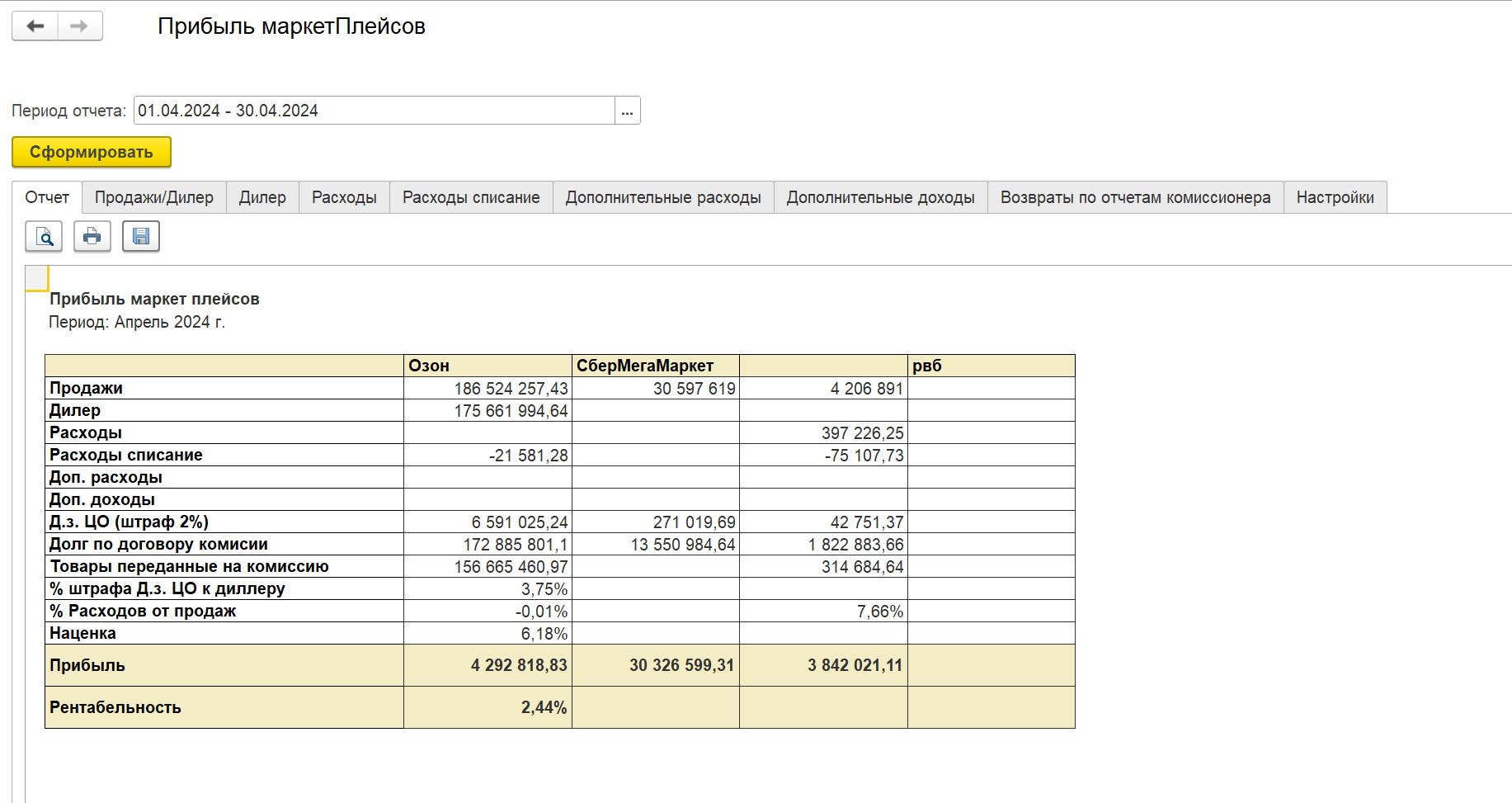
Task: Go to the Расходы tab
Action: click(344, 197)
